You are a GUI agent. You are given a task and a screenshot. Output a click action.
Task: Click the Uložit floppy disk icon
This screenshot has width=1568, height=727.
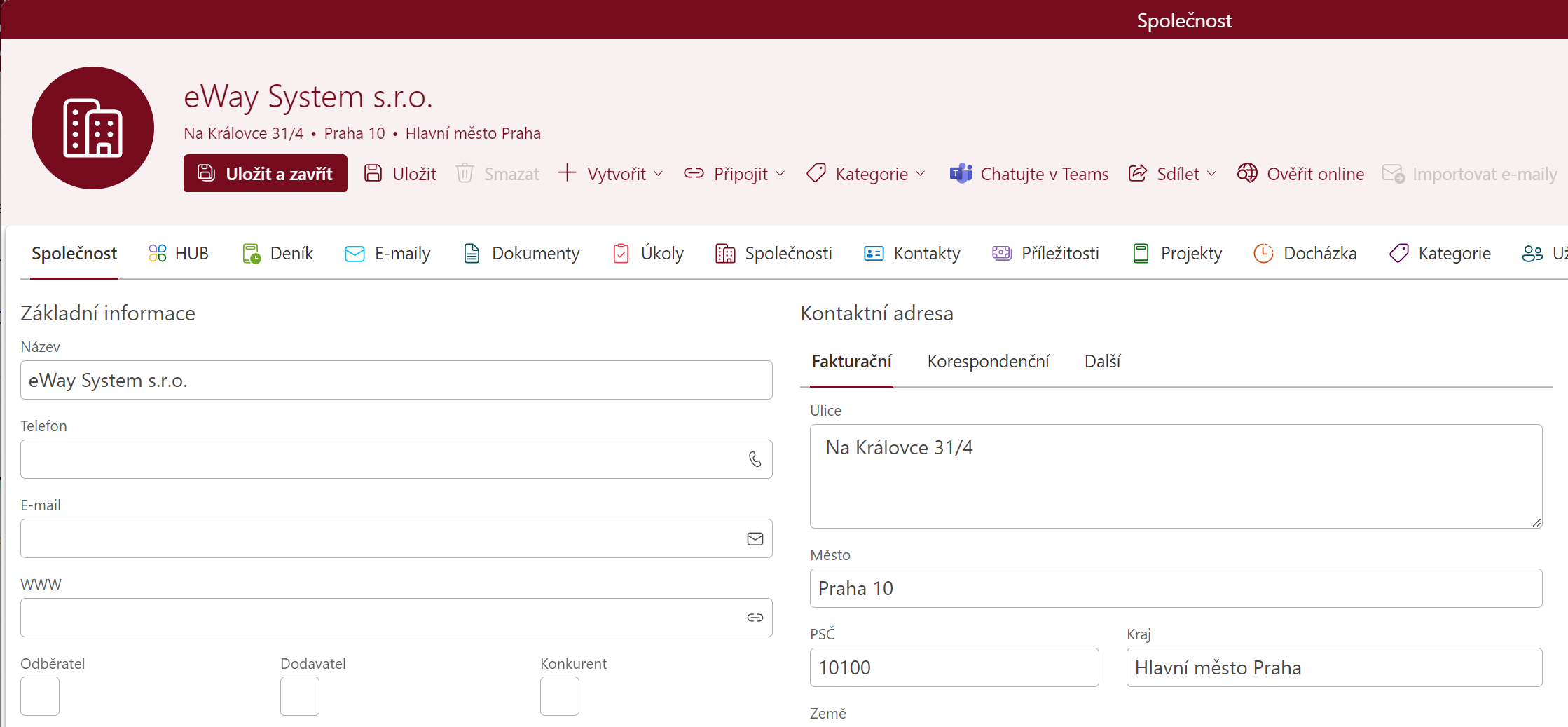click(373, 173)
